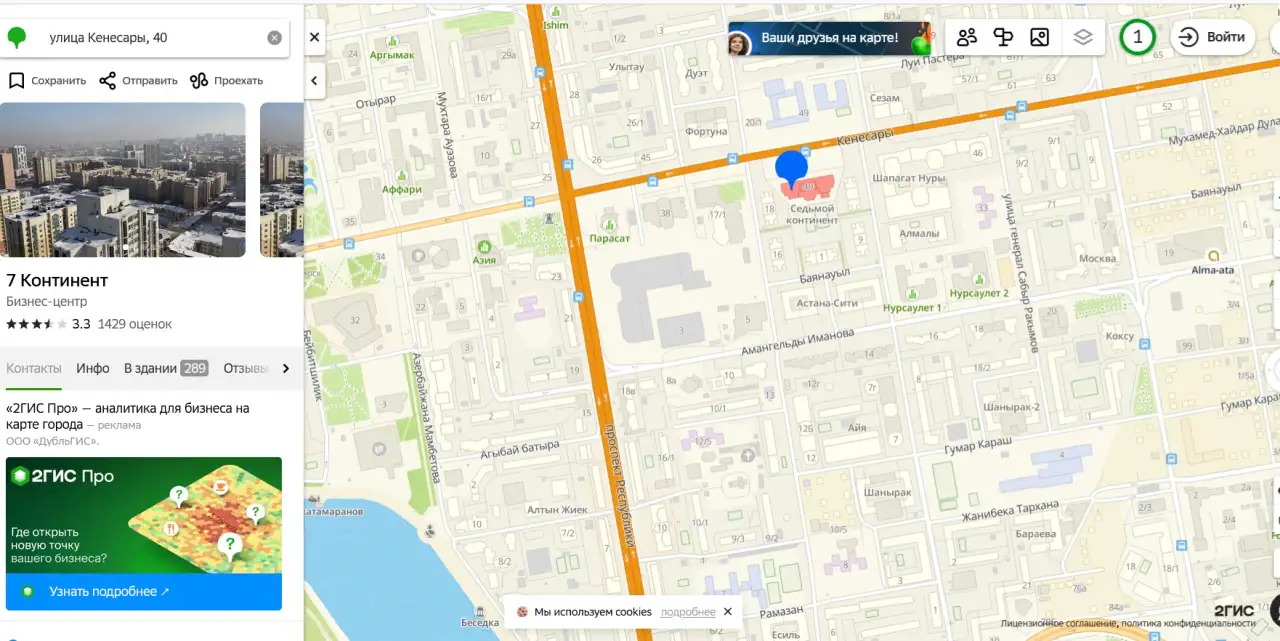
Task: Switch to the Инфо tab
Action: point(93,368)
